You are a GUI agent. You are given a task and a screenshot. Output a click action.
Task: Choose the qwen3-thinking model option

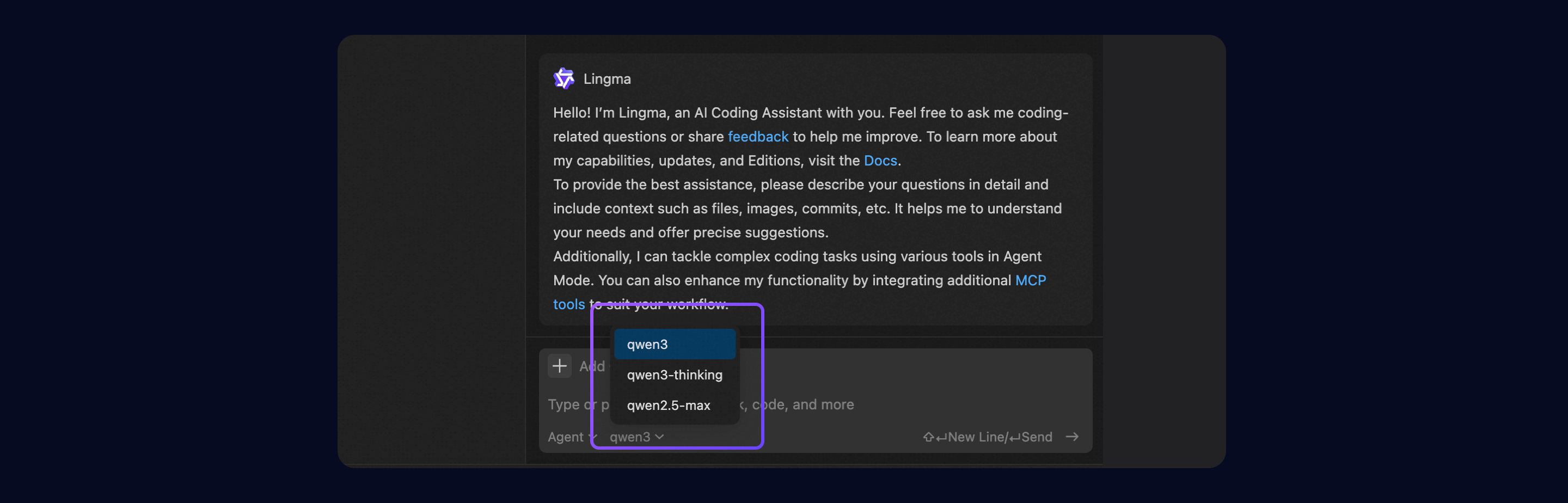(x=674, y=375)
